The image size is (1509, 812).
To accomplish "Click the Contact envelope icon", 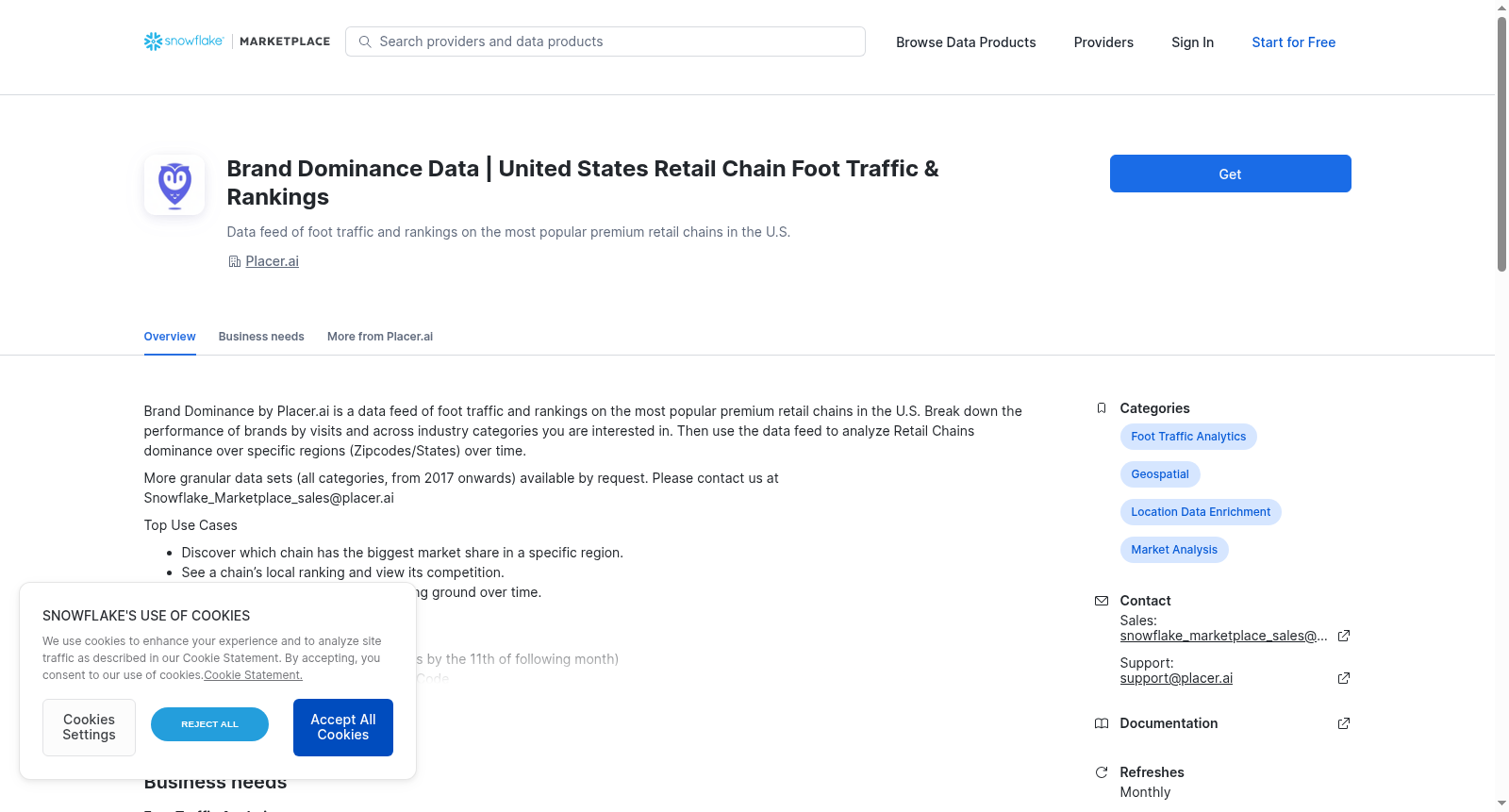I will (1101, 601).
